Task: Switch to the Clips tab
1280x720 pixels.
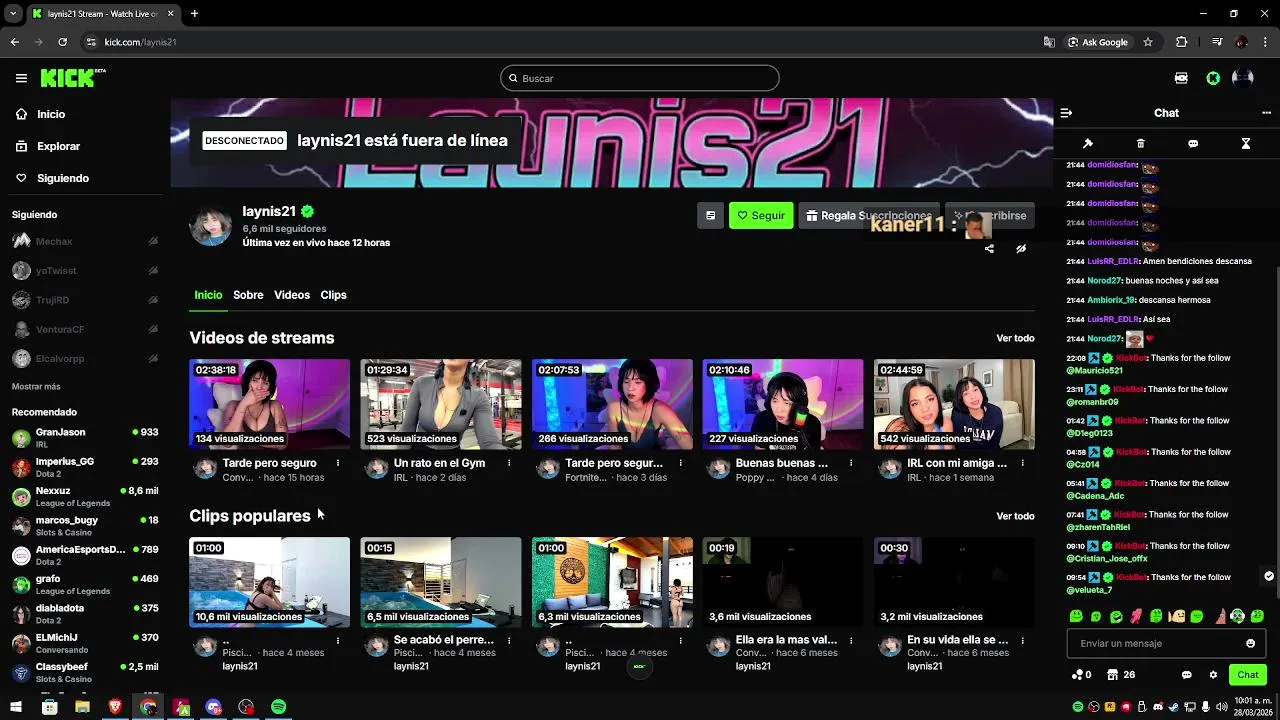Action: (x=333, y=295)
